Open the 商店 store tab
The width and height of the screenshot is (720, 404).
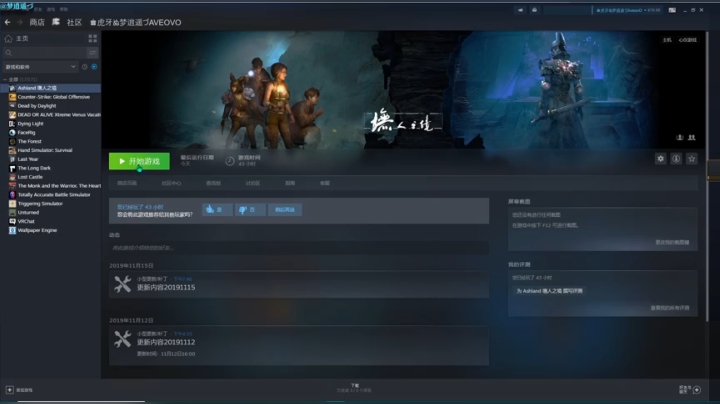point(37,22)
